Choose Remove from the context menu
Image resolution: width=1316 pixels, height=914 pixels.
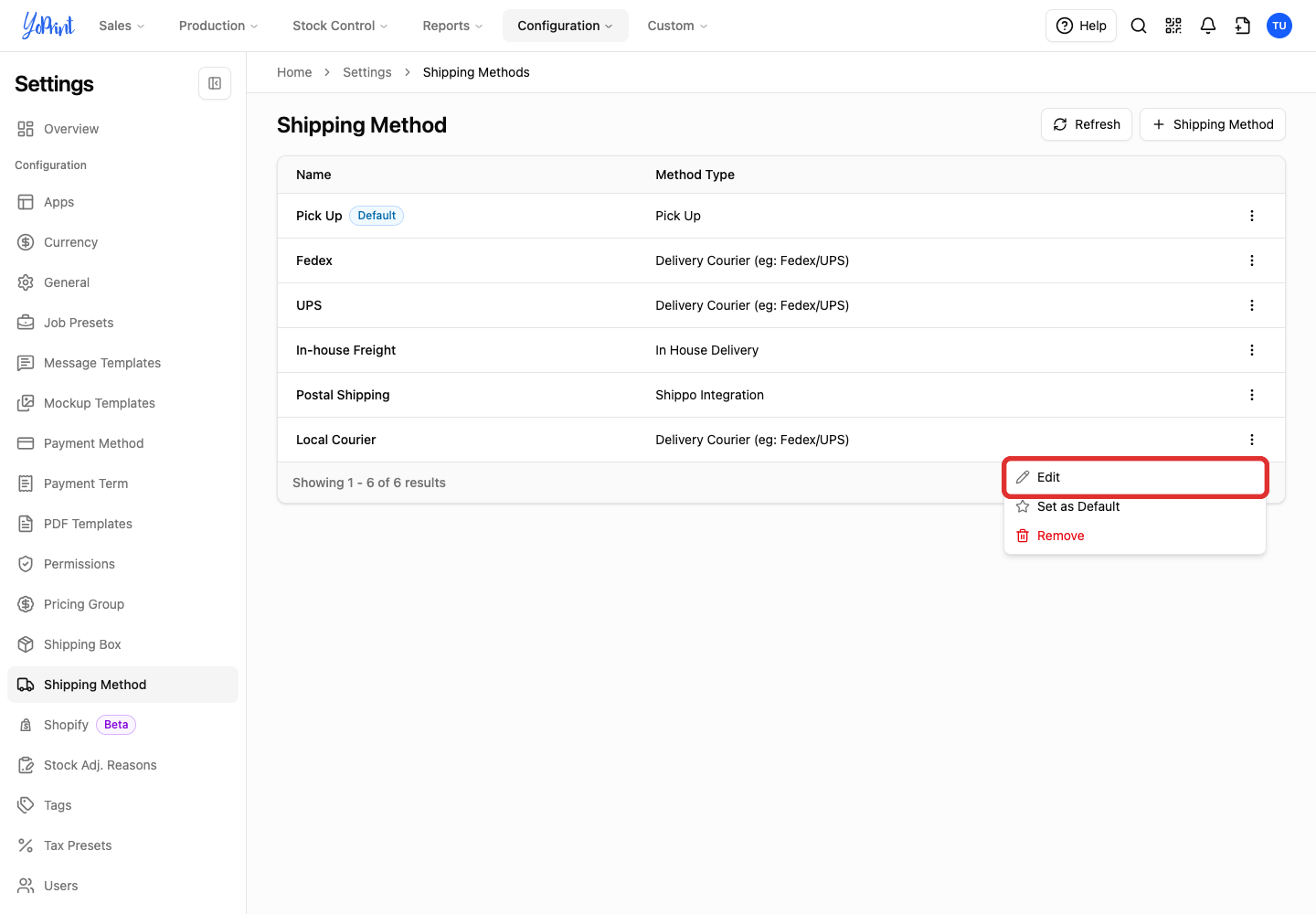coord(1135,536)
